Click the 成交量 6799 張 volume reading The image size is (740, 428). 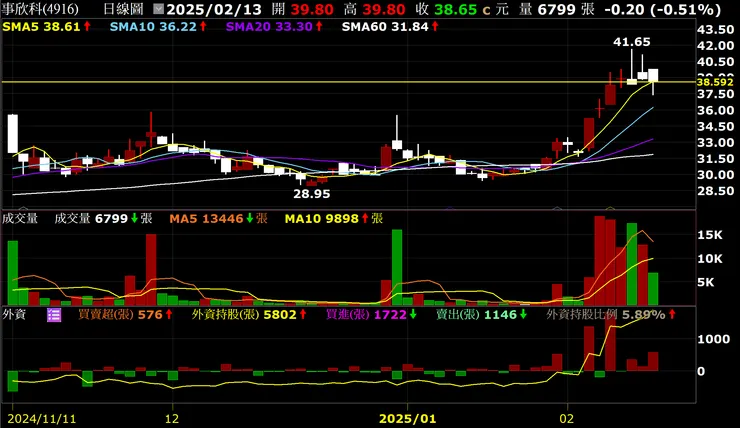(103, 218)
